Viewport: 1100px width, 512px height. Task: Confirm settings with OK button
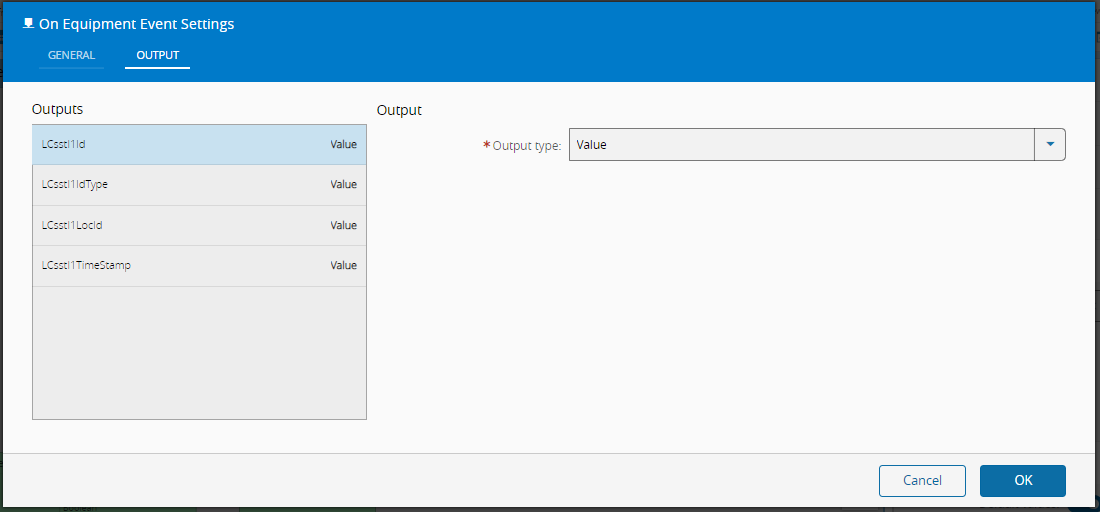coord(1023,481)
